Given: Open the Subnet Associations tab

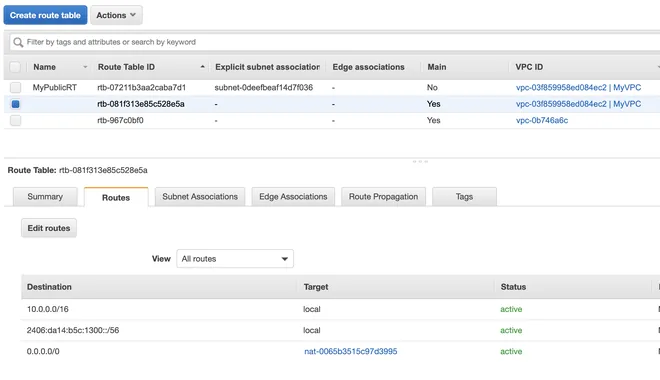Looking at the screenshot, I should 200,197.
